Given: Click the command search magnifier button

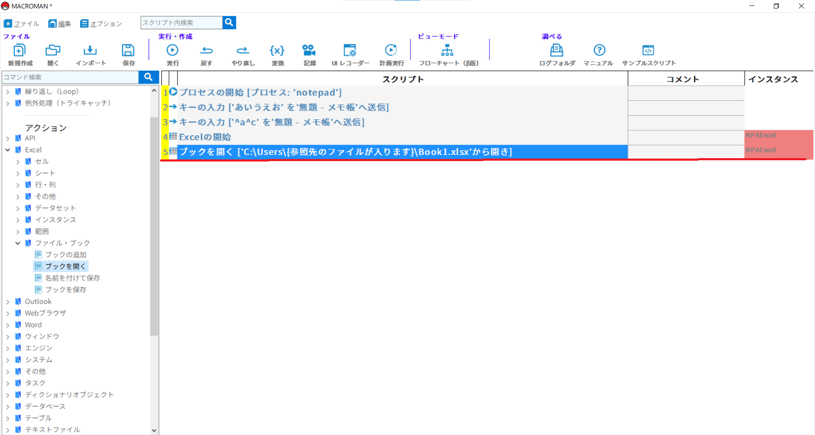Looking at the screenshot, I should click(x=148, y=77).
